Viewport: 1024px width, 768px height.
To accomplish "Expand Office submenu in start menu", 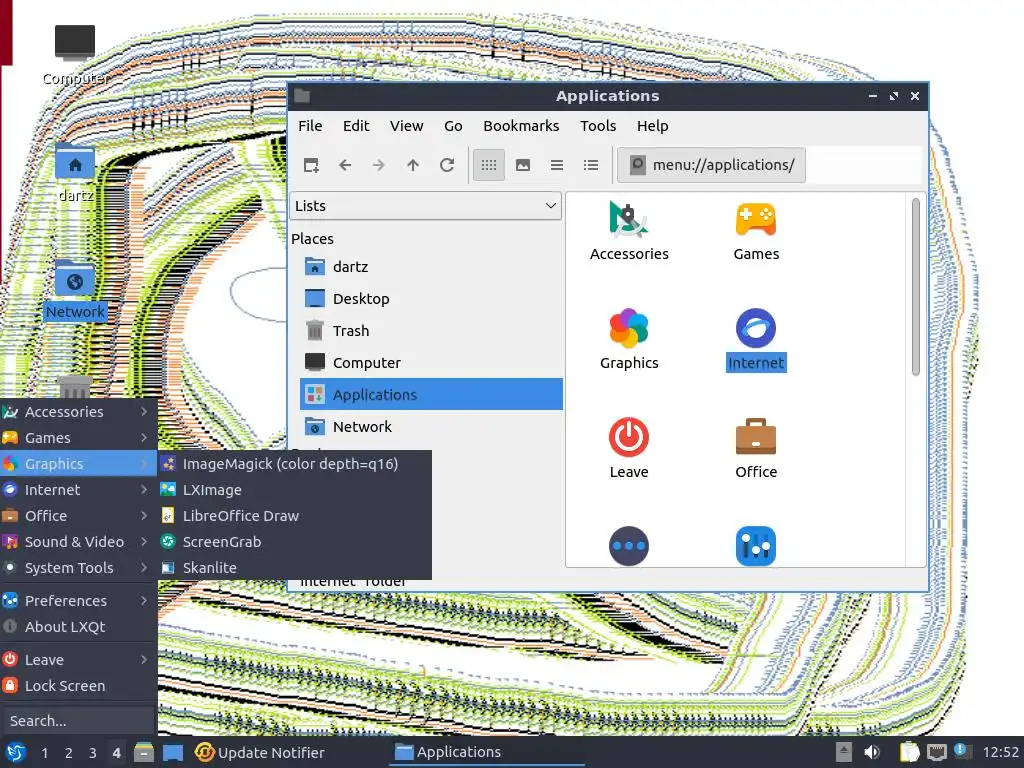I will 78,516.
